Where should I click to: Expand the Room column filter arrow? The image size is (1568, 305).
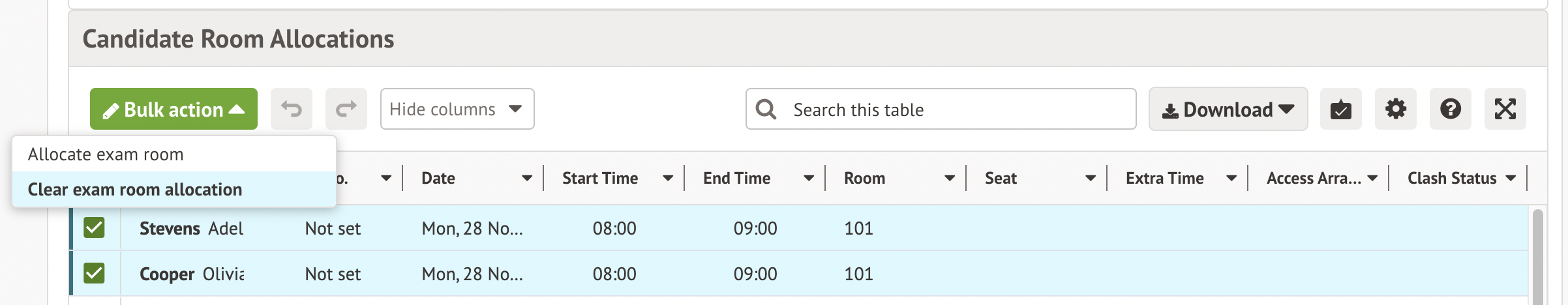[x=950, y=178]
